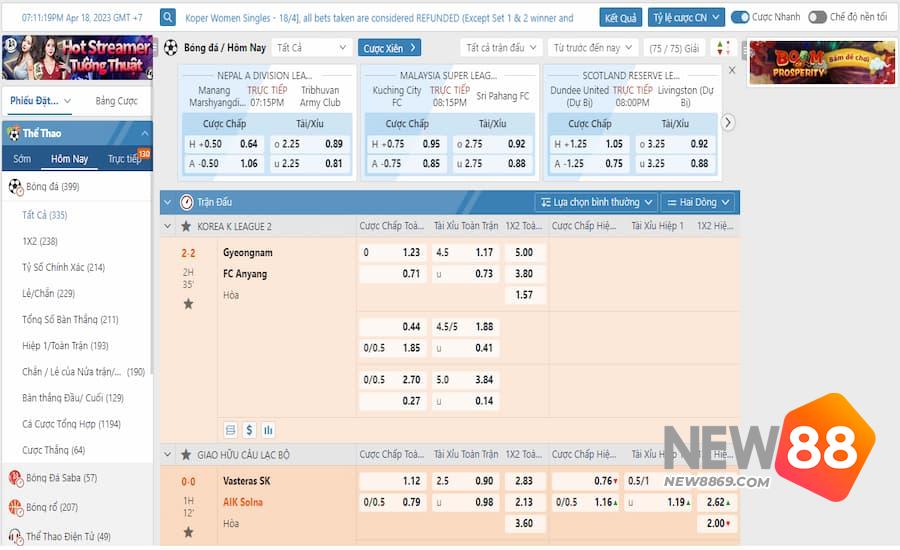The width and height of the screenshot is (900, 550).
Task: Open the bet slip list icon under FC Anyang
Action: click(231, 430)
